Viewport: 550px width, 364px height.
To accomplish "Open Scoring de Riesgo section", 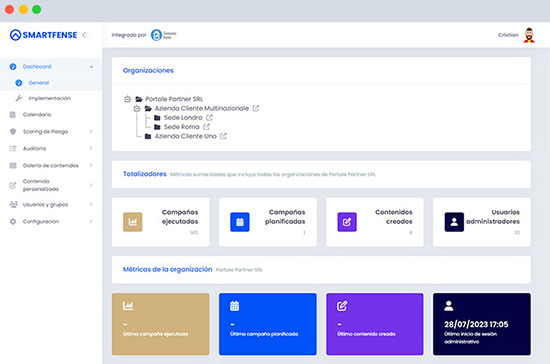I will point(45,132).
